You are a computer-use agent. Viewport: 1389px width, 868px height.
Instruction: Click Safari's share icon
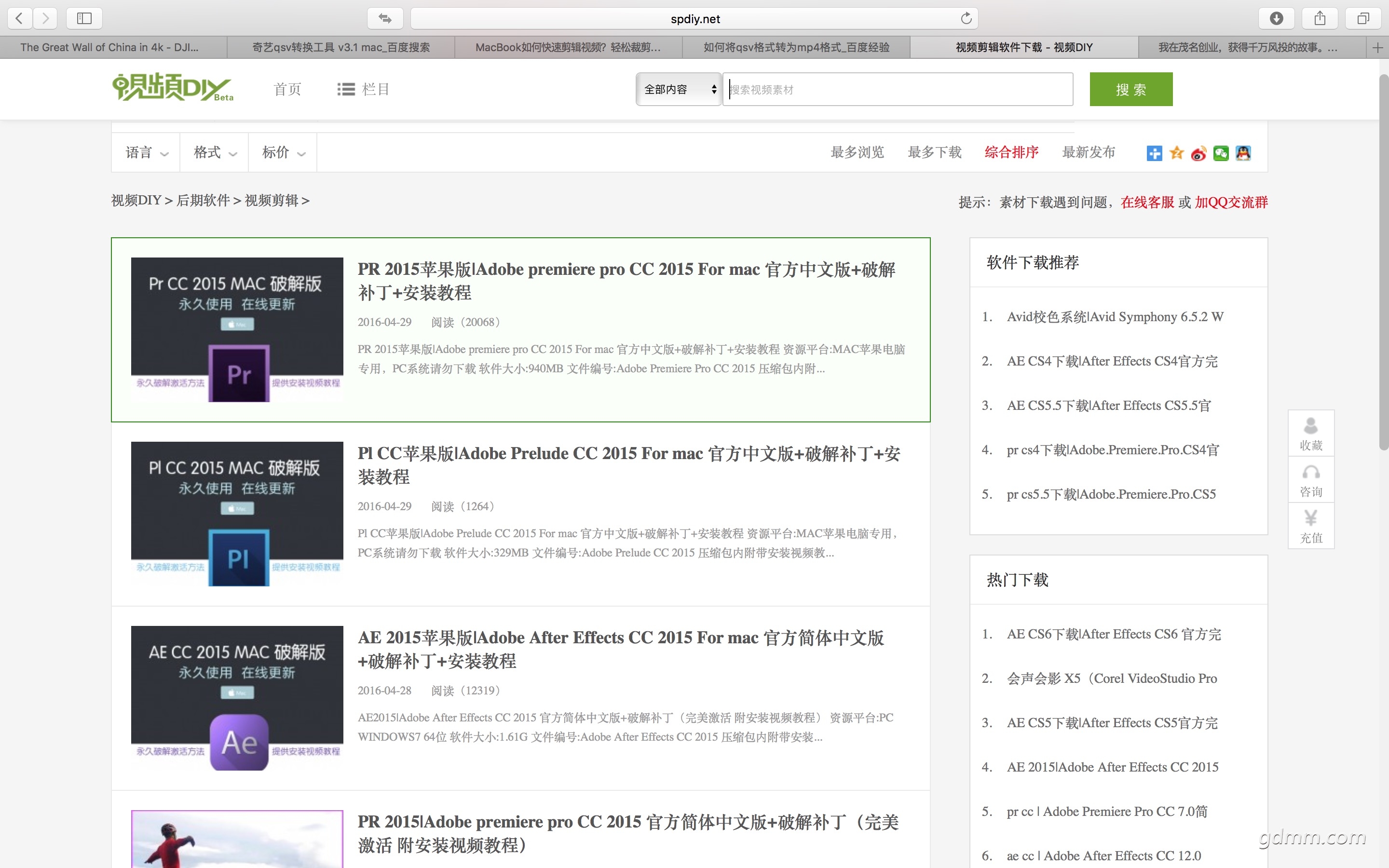tap(1320, 18)
